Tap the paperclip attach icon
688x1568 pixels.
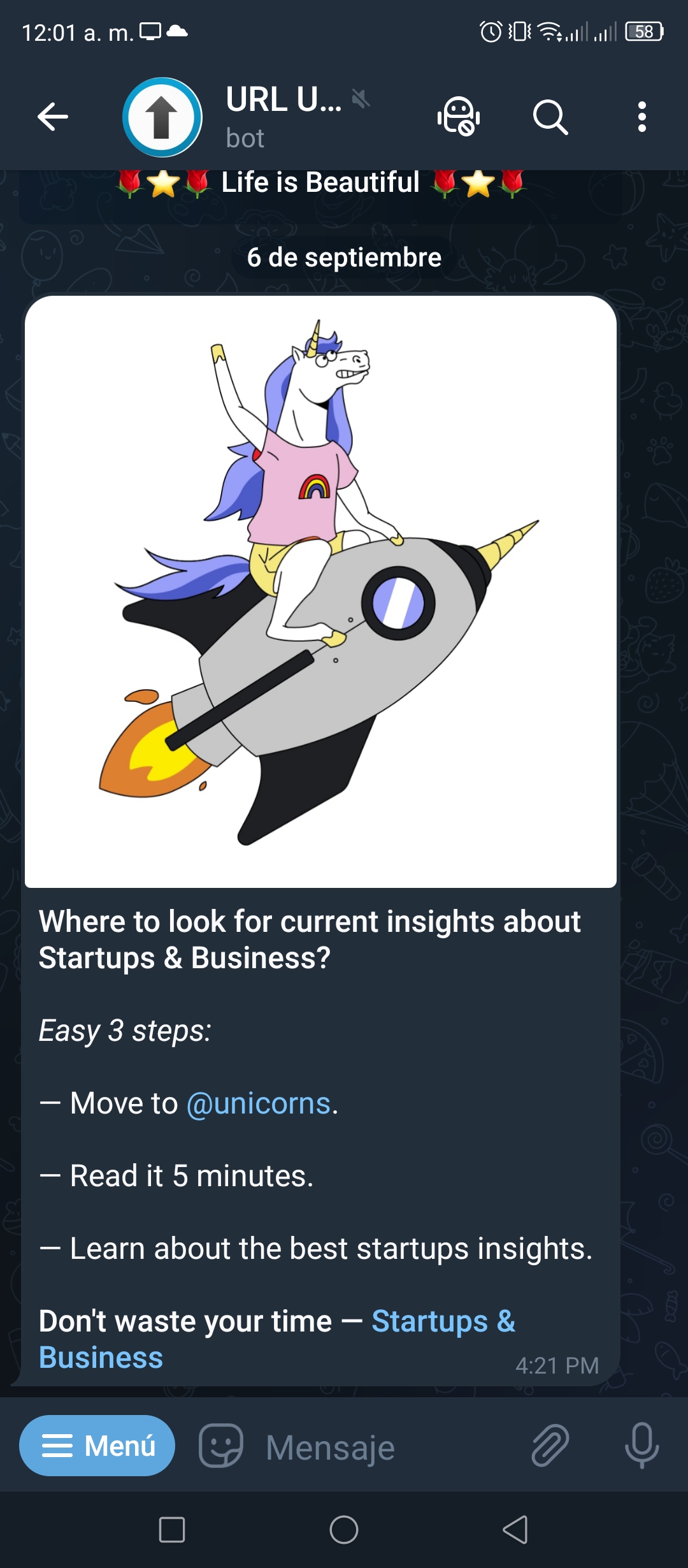coord(550,1446)
